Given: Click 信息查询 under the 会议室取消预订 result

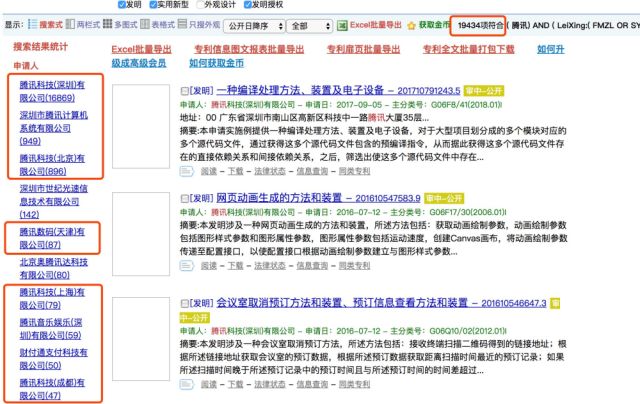Looking at the screenshot, I should point(312,384).
